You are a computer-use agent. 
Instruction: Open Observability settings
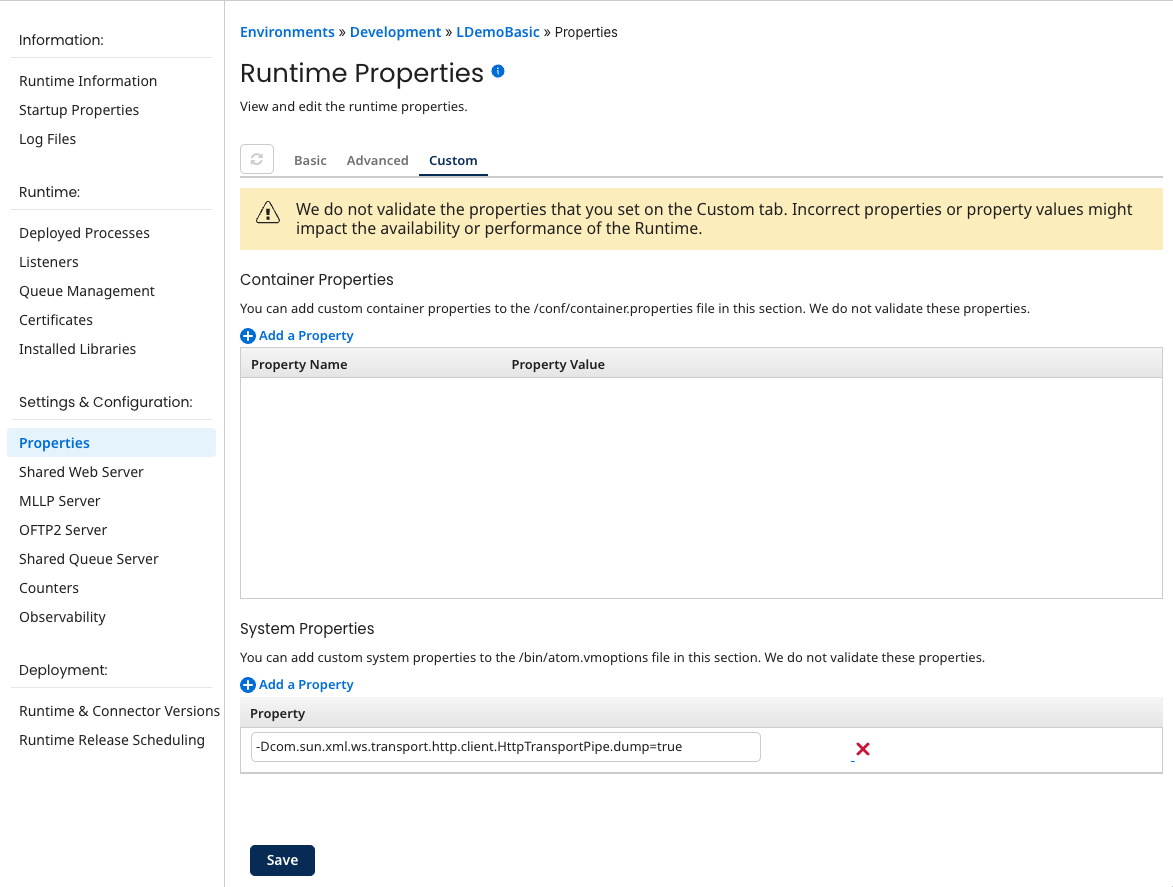click(62, 617)
